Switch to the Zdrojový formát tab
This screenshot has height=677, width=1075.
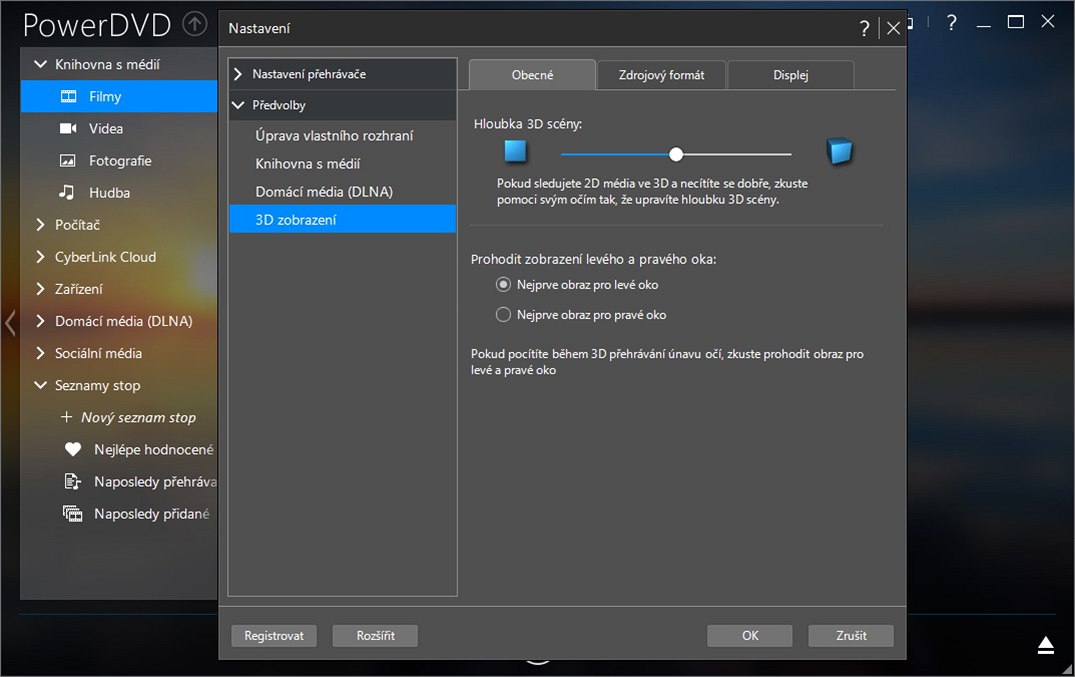point(661,75)
